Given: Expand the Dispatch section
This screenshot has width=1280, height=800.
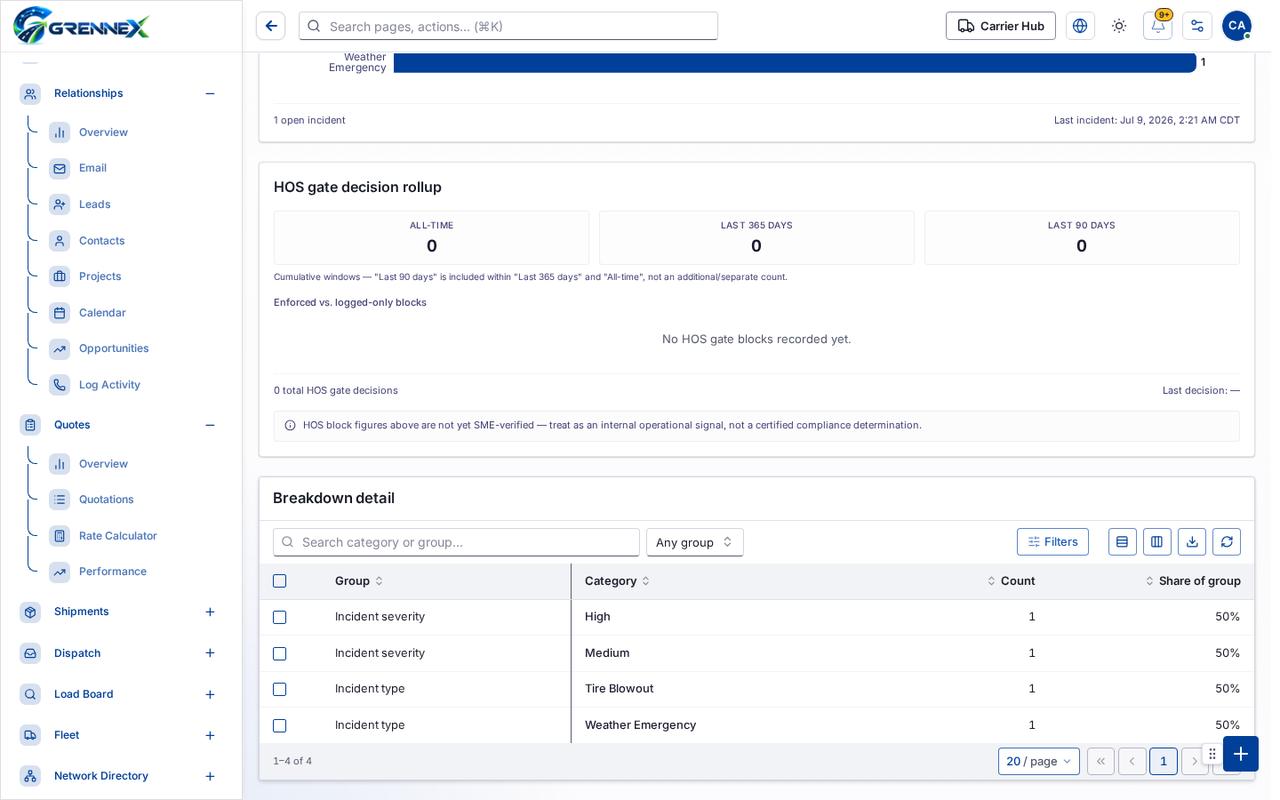Looking at the screenshot, I should (x=210, y=653).
